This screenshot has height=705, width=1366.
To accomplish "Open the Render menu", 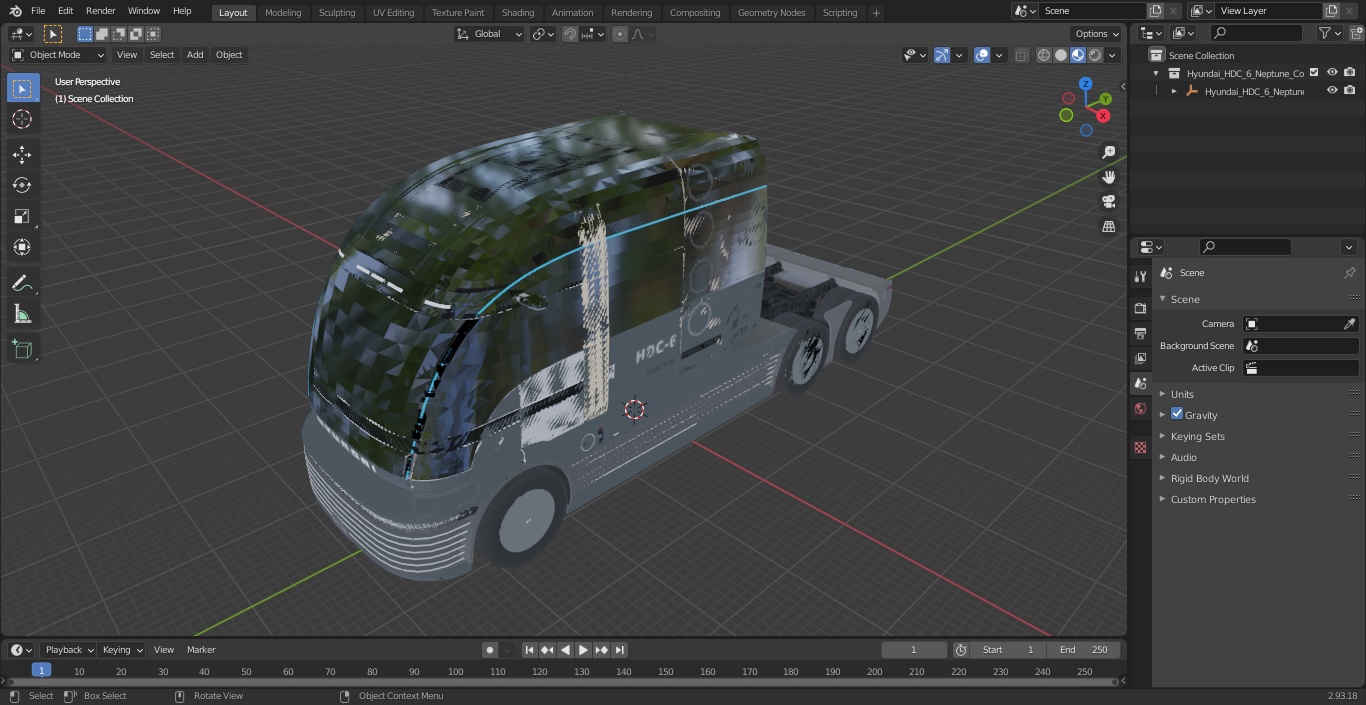I will coord(100,11).
